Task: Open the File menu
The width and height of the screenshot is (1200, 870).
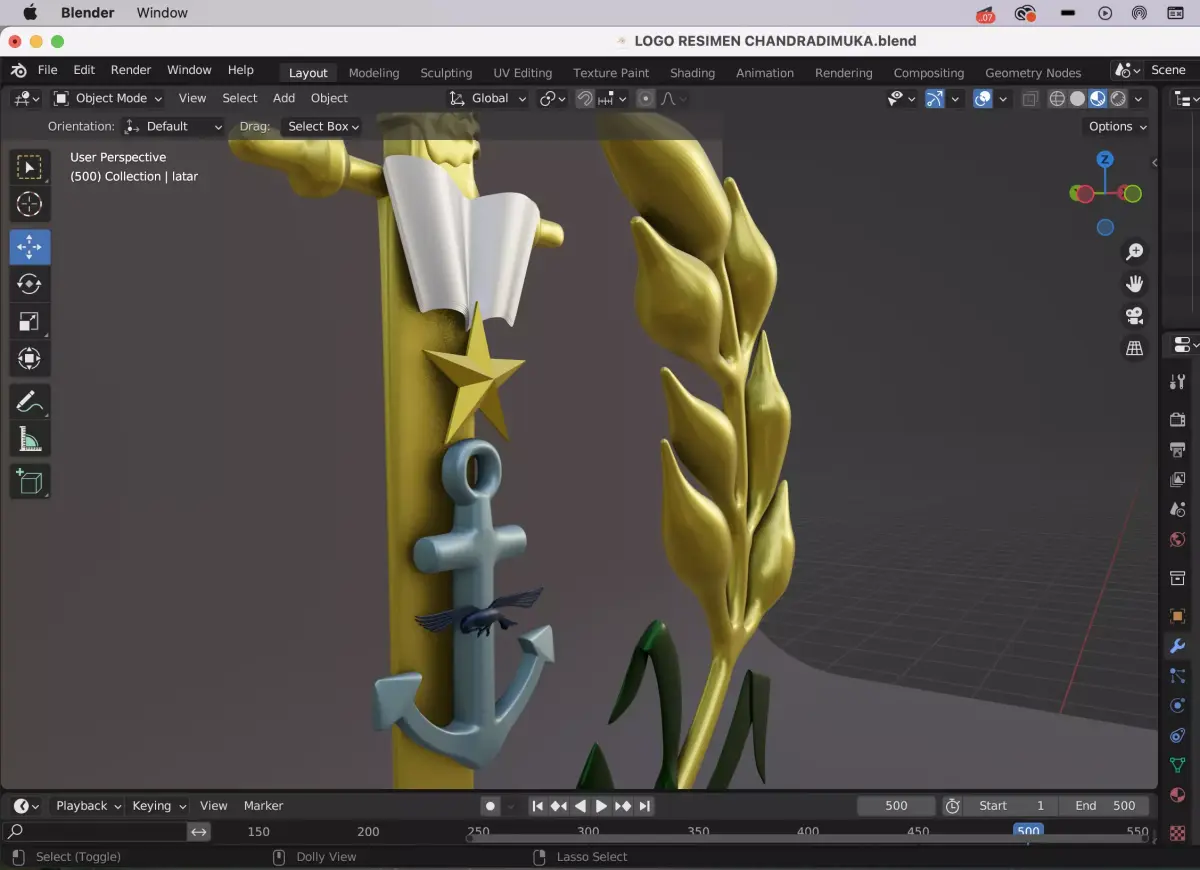Action: [47, 70]
